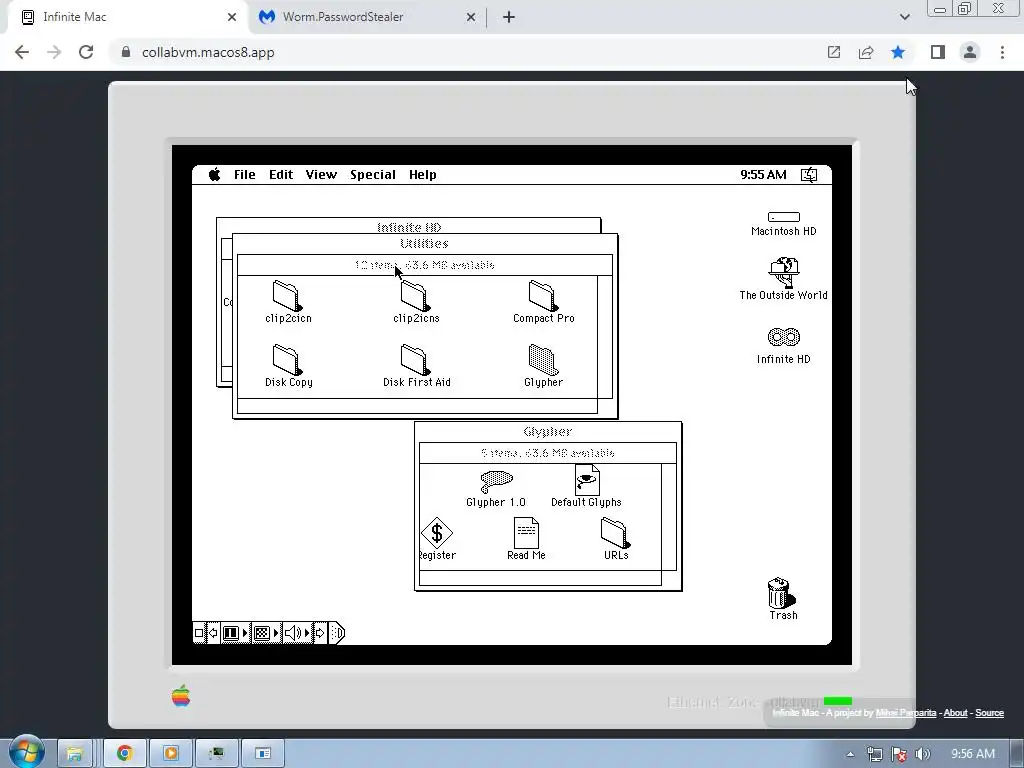
Task: Open the monitor resolution Control Strip module
Action: pyautogui.click(x=235, y=633)
